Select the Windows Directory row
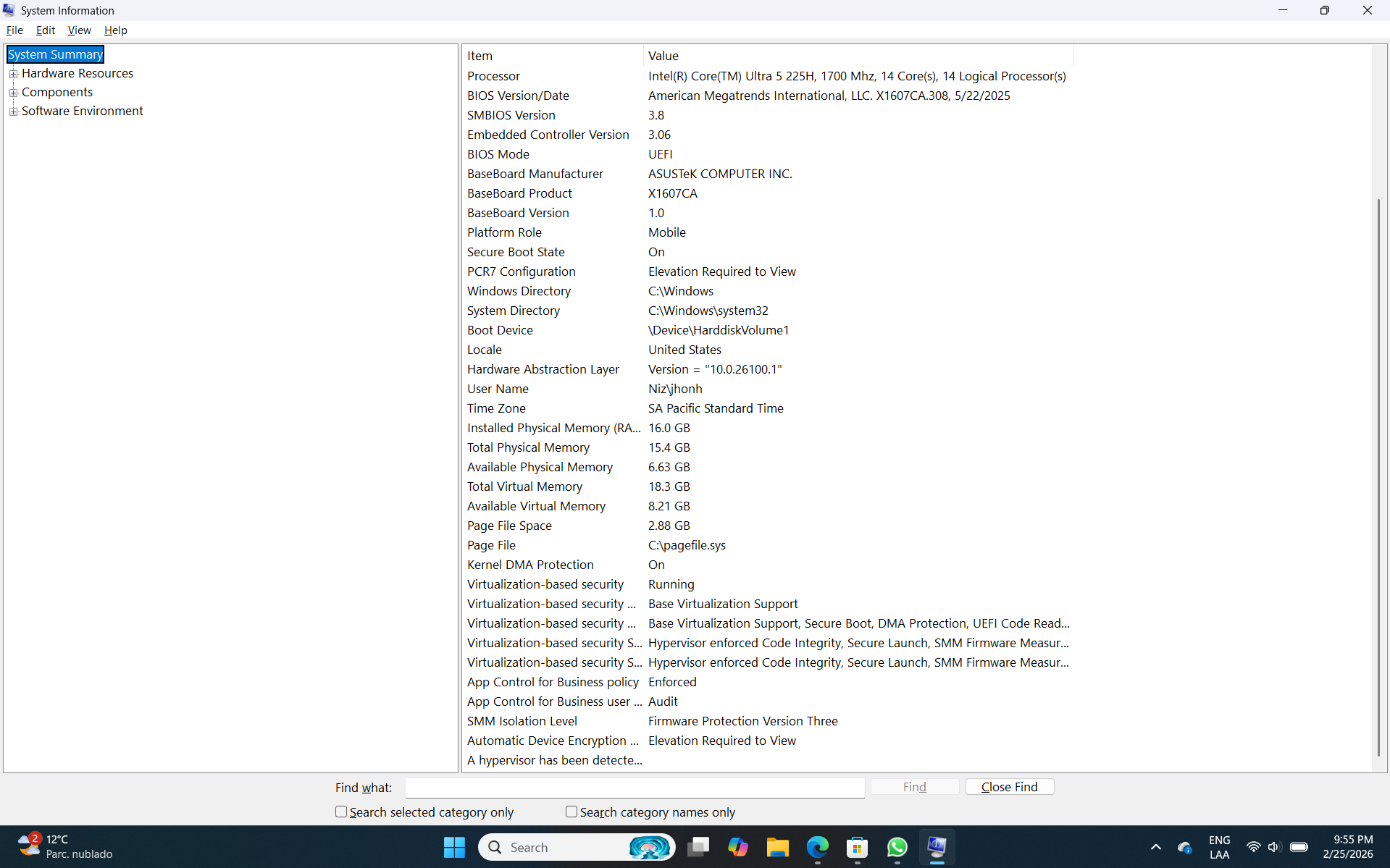 point(768,291)
